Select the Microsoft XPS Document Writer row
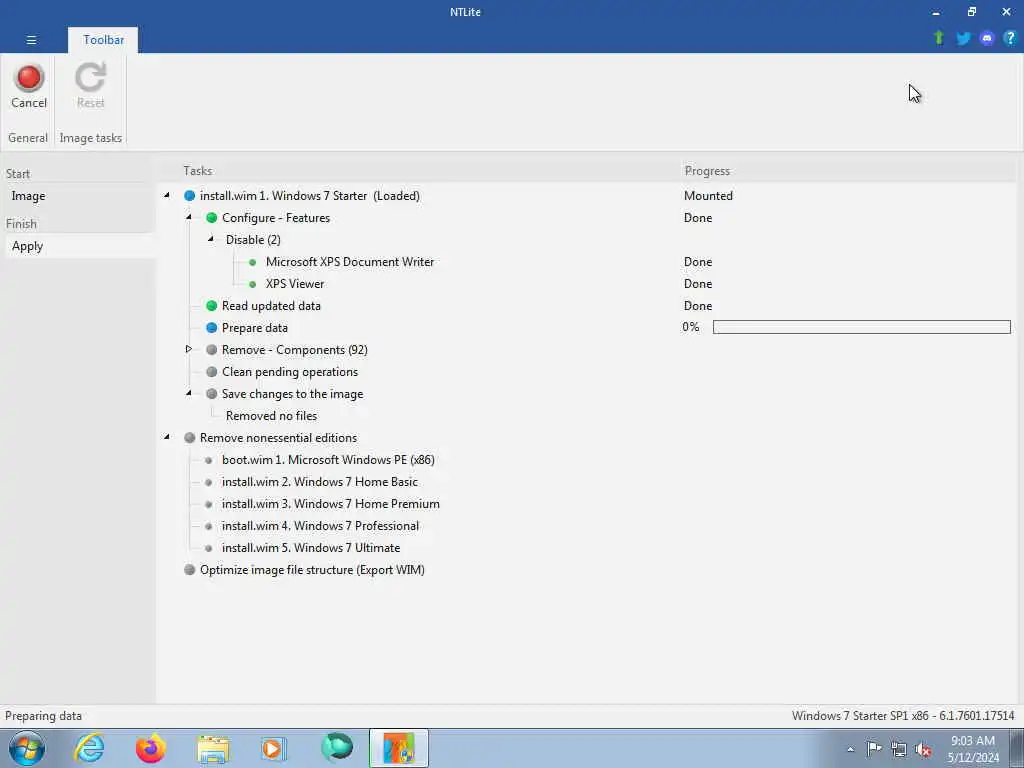Screen dimensions: 1024x768 (x=350, y=262)
